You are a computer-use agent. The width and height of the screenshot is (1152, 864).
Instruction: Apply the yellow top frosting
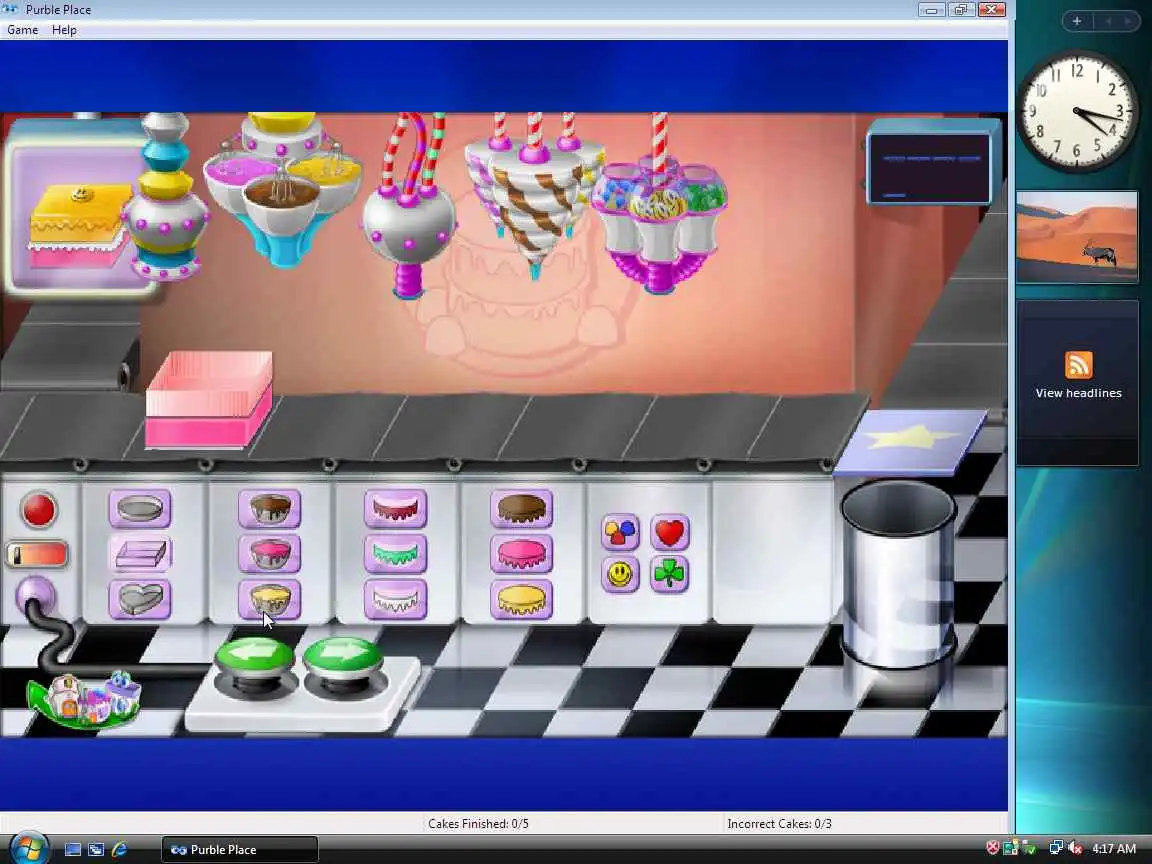(x=522, y=599)
